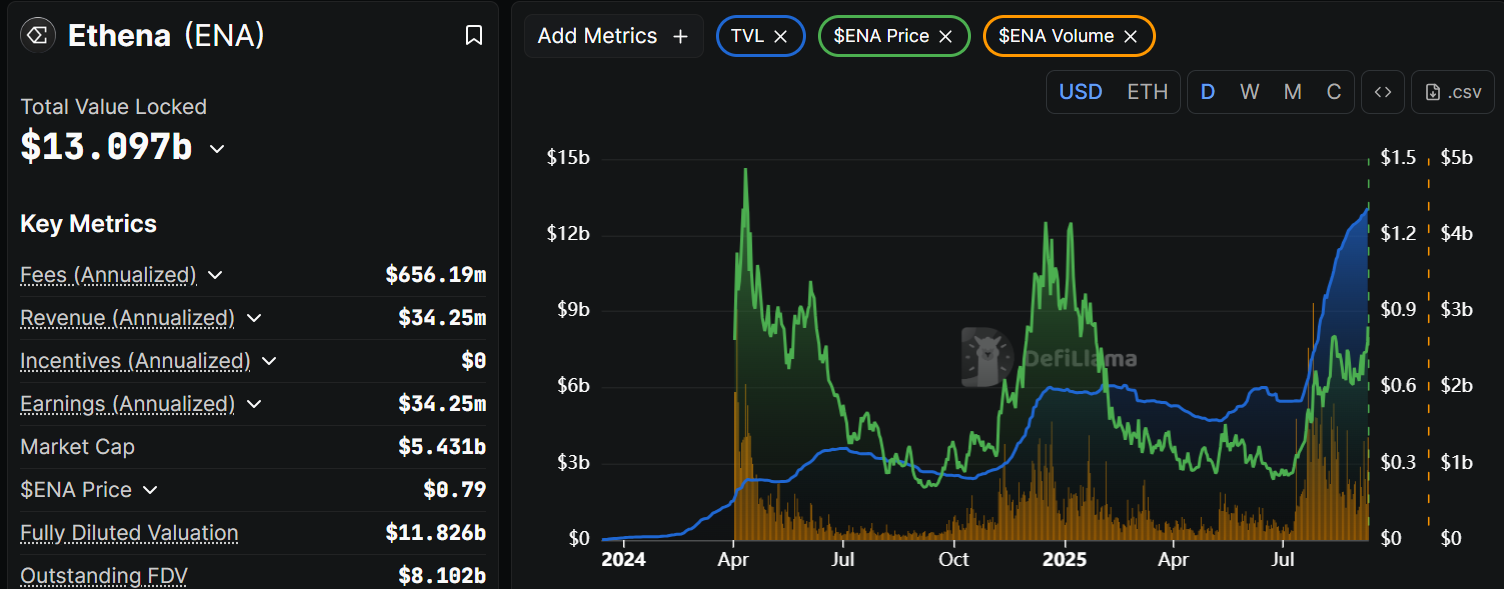Click the Incentives value $0
The height and width of the screenshot is (589, 1504).
(x=474, y=361)
